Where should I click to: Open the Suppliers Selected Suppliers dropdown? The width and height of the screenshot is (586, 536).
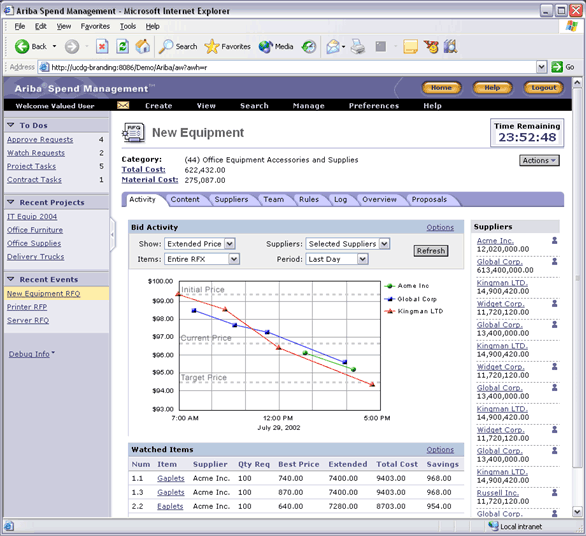[384, 244]
